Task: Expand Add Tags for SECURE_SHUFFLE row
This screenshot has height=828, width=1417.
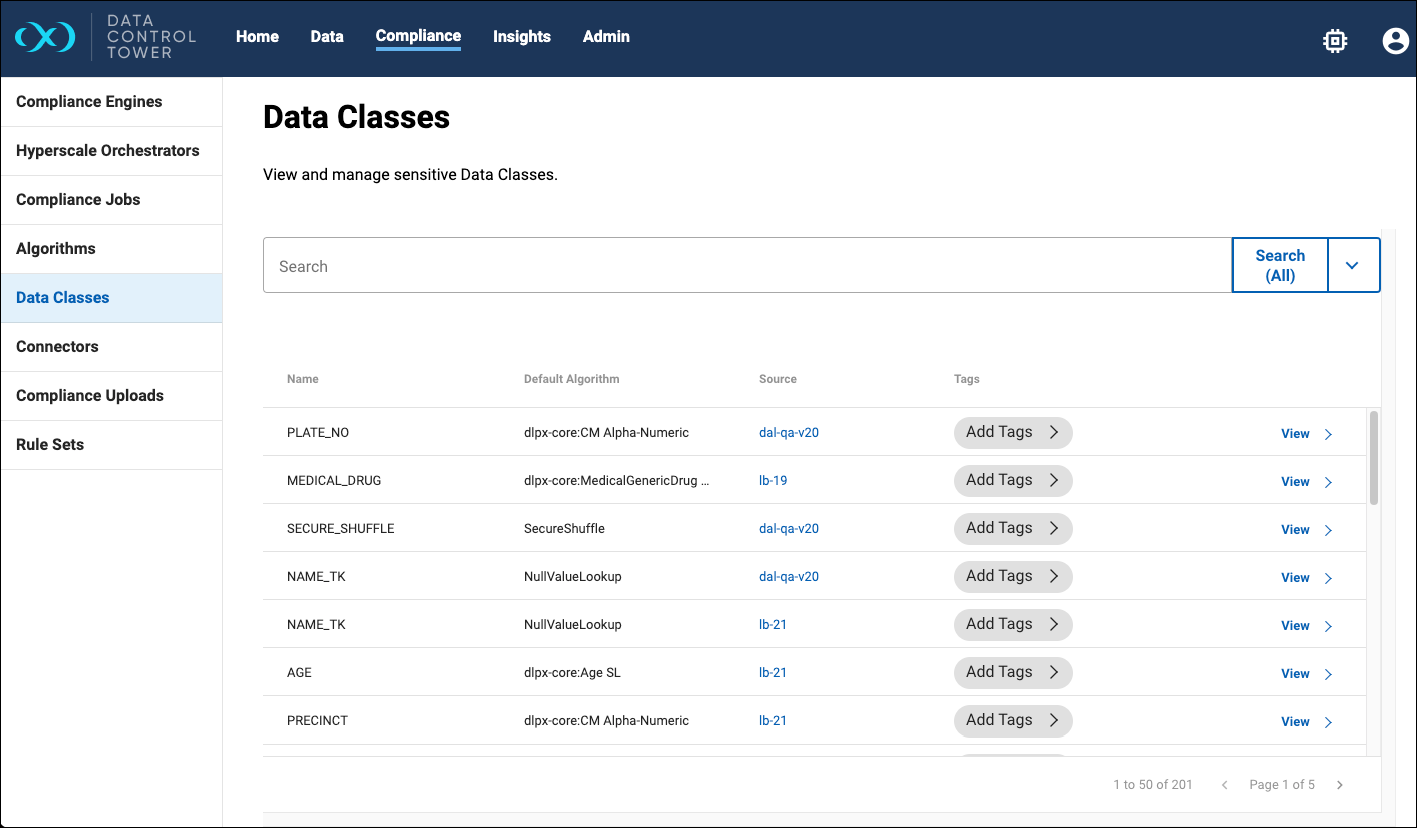Action: (1012, 528)
